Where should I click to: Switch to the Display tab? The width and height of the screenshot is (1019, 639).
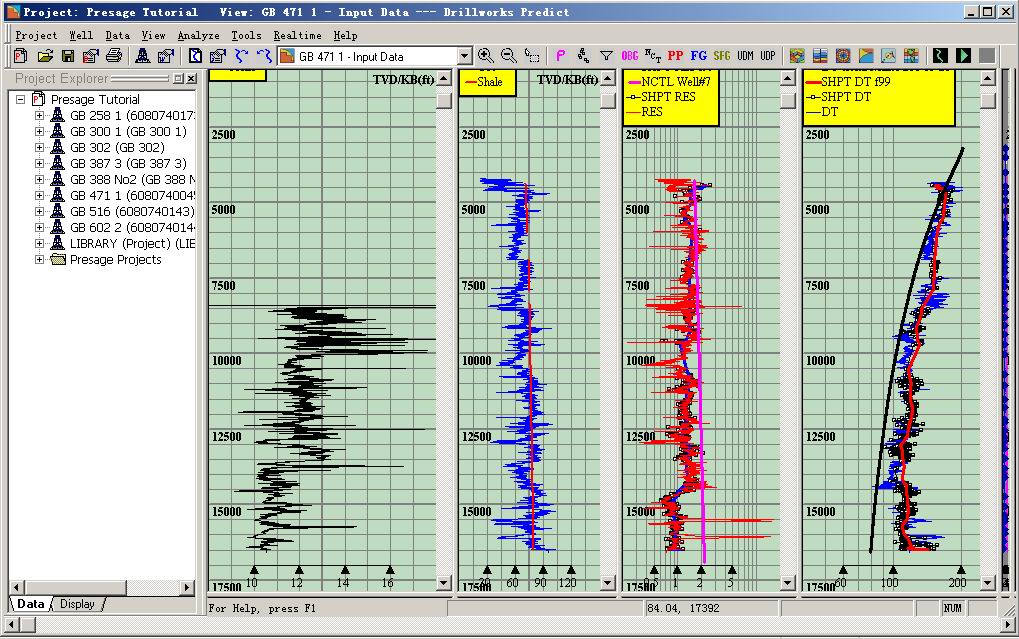[x=77, y=604]
